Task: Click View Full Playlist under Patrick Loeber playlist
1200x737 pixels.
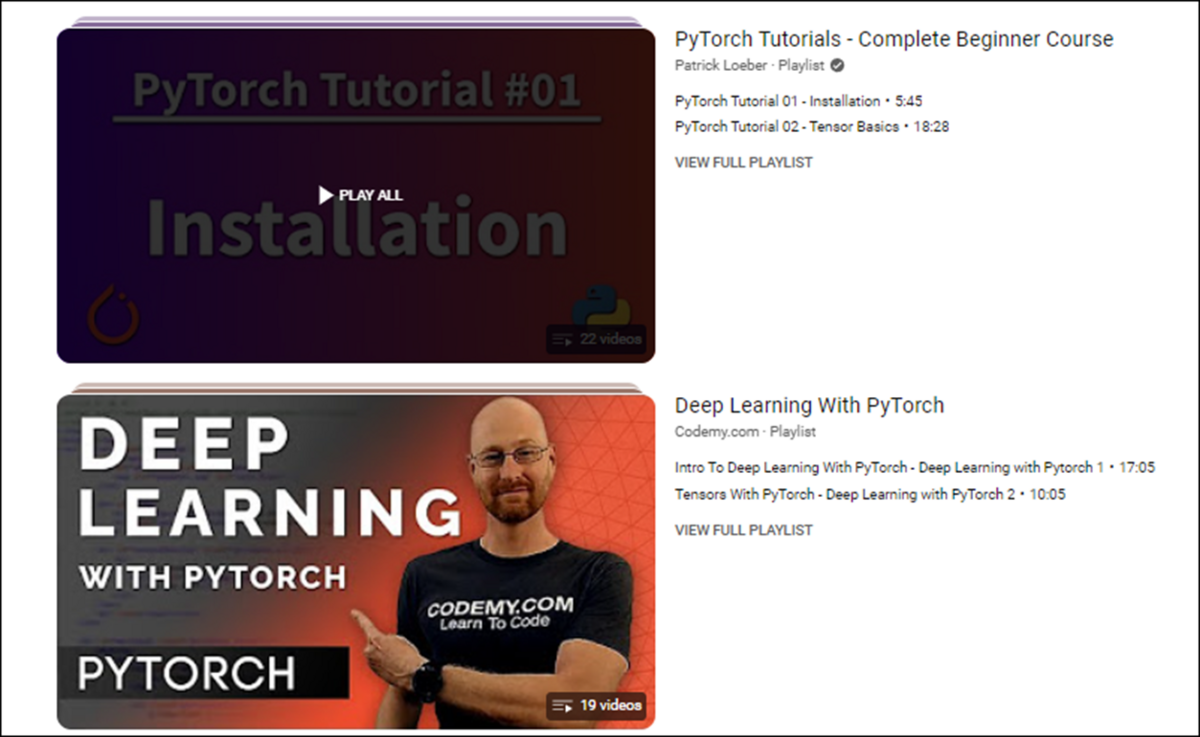Action: [x=744, y=162]
